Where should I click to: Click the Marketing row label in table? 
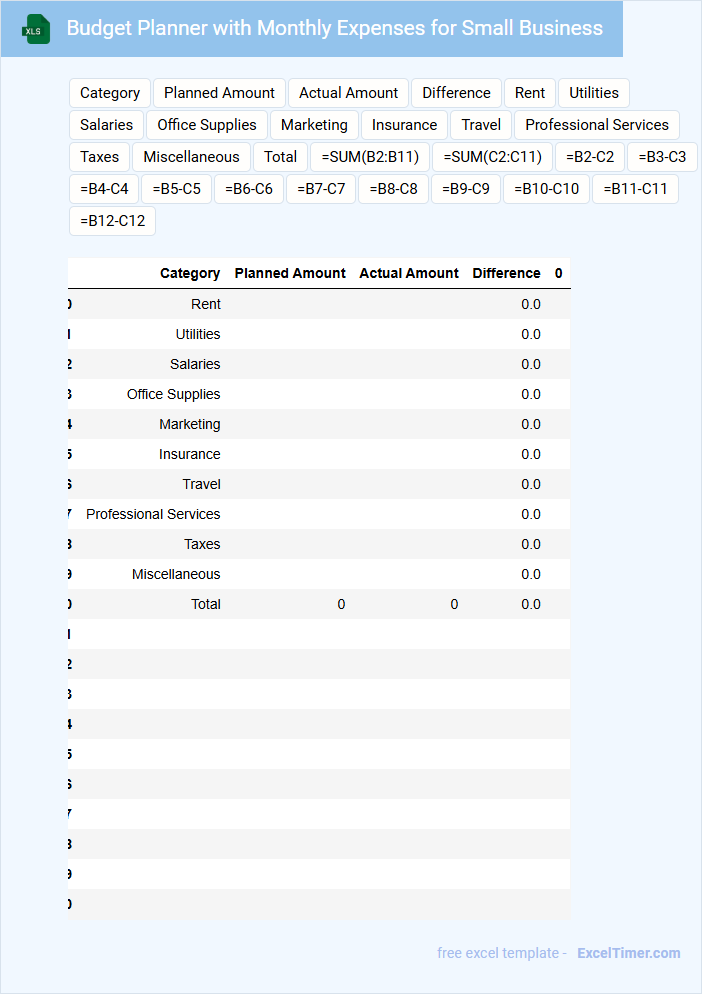click(x=190, y=424)
